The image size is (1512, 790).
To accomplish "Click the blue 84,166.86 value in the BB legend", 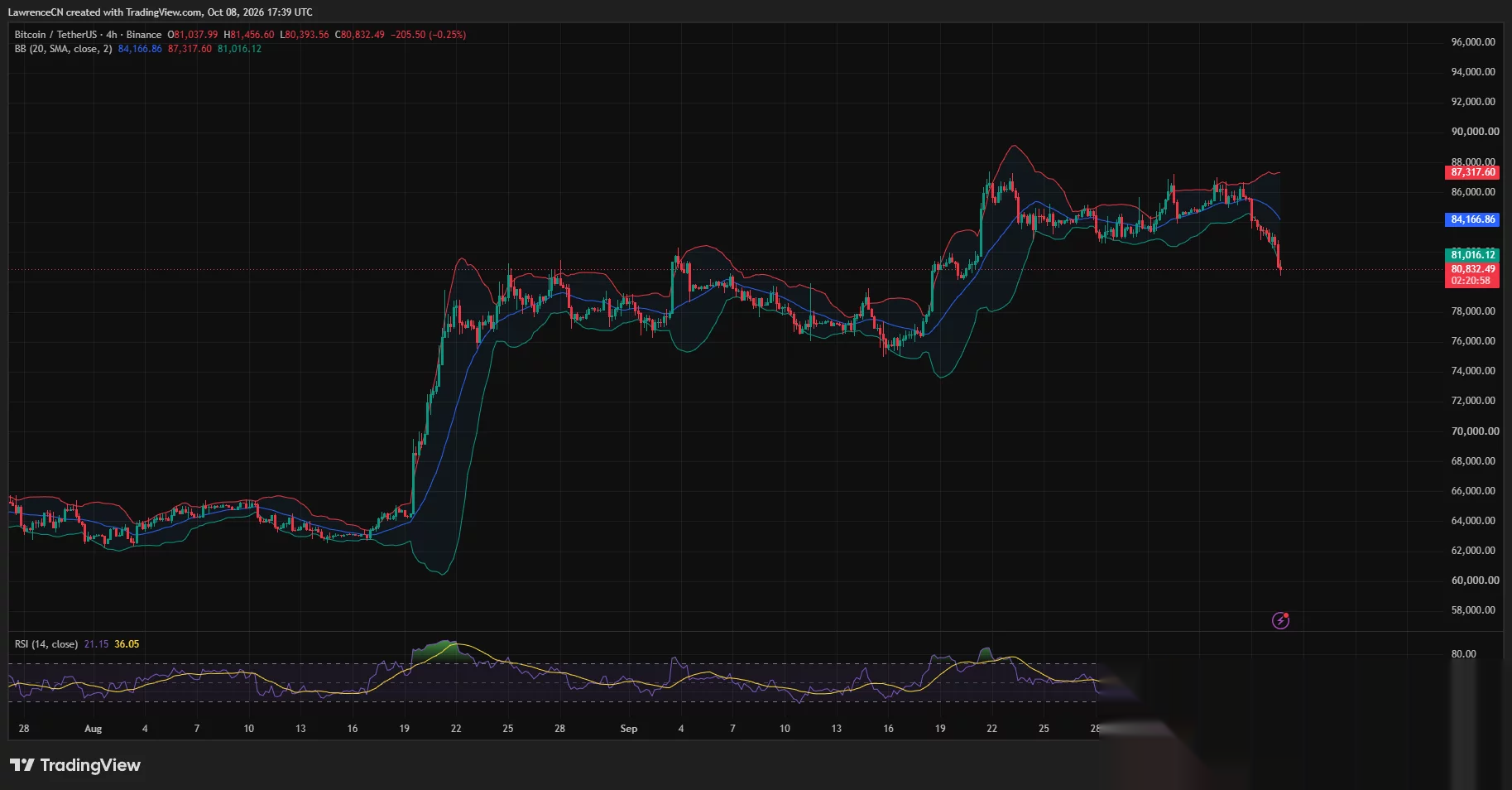I will tap(140, 49).
